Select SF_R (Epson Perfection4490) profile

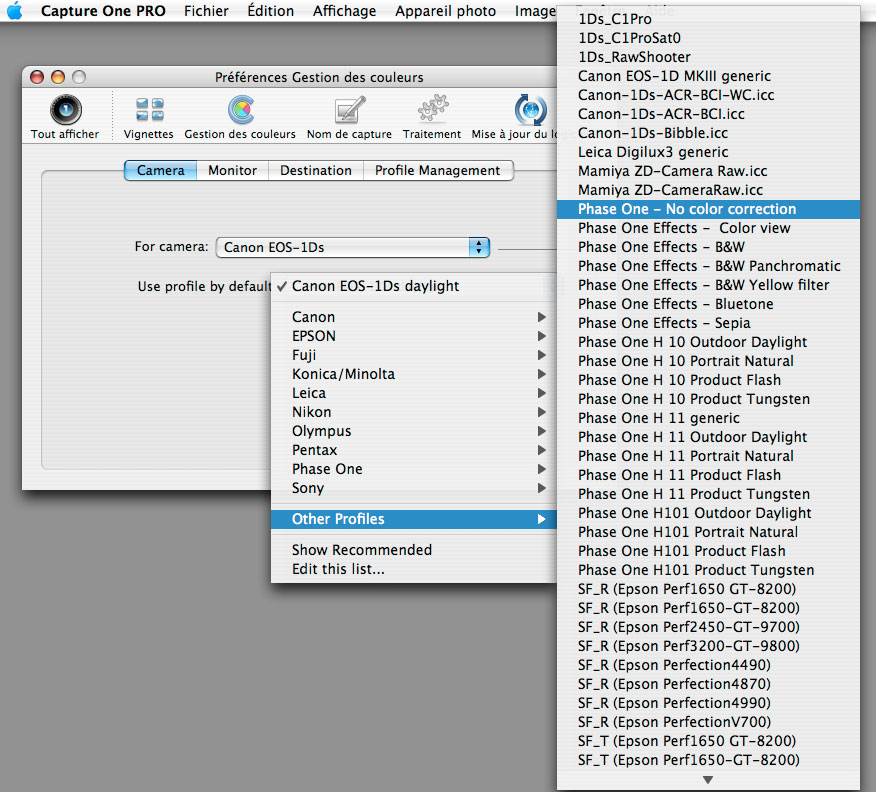point(708,665)
